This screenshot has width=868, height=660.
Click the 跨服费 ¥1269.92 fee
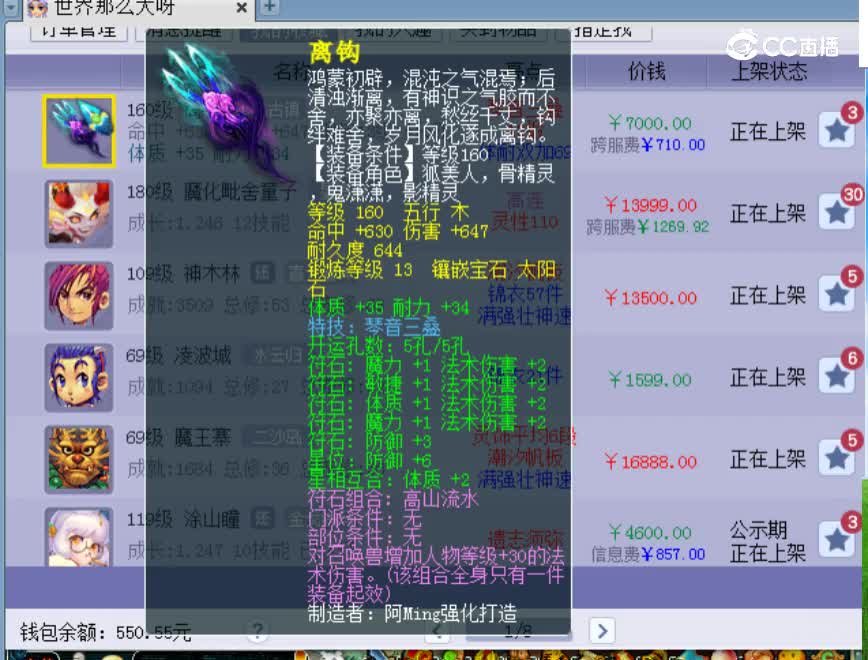pyautogui.click(x=648, y=226)
